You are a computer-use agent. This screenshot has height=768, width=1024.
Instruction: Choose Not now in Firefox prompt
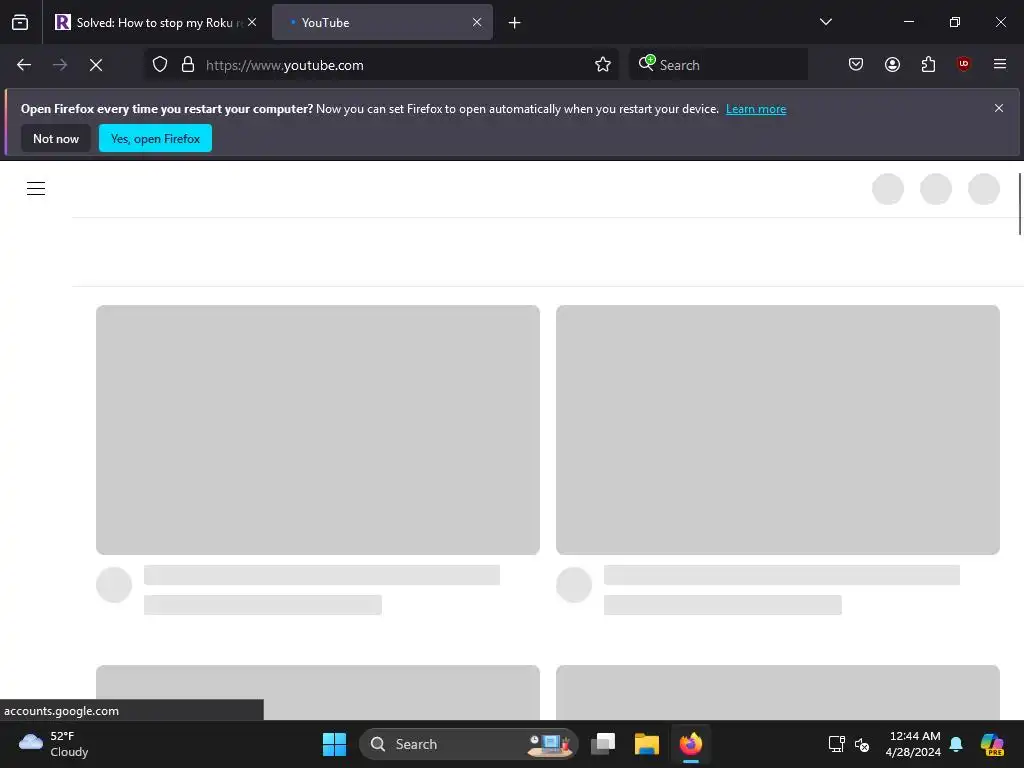(x=56, y=138)
